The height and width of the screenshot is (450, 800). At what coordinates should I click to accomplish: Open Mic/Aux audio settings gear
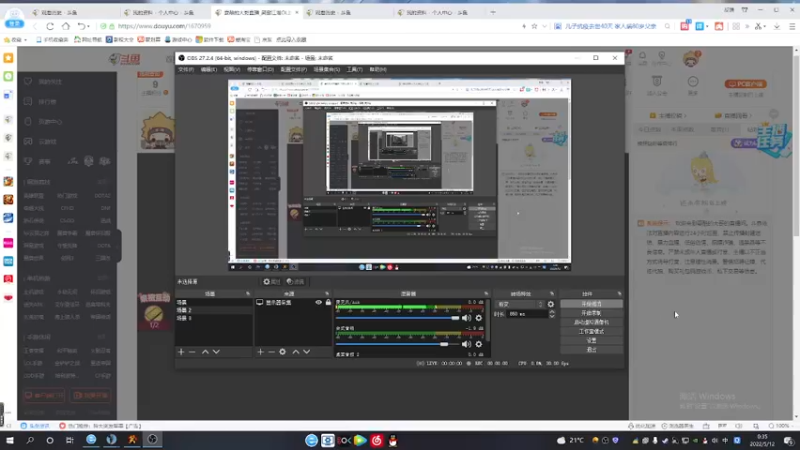tap(479, 318)
